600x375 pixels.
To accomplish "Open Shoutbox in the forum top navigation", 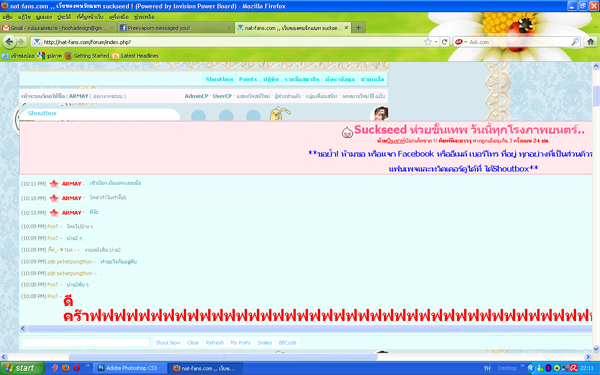I will (219, 79).
